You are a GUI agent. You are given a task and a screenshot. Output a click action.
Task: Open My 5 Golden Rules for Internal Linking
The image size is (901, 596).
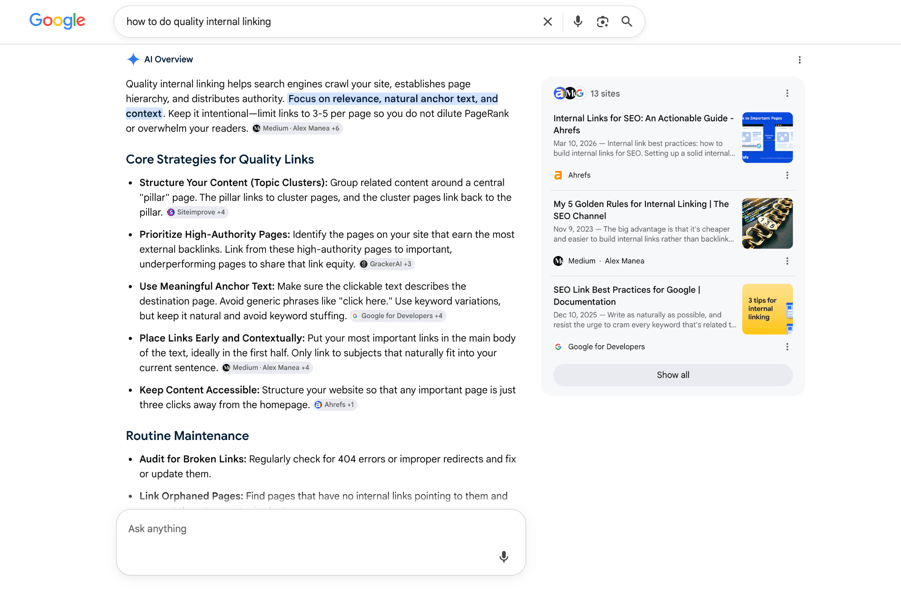pyautogui.click(x=641, y=210)
